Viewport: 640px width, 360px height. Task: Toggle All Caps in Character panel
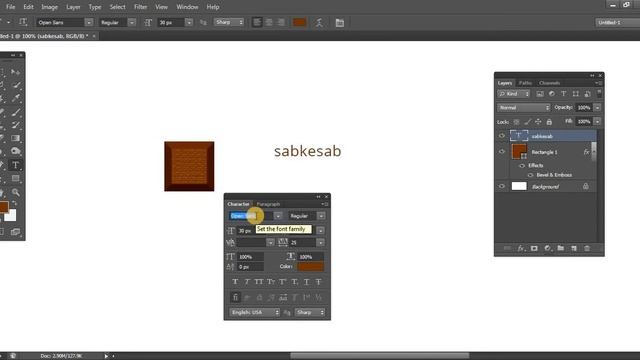click(259, 282)
